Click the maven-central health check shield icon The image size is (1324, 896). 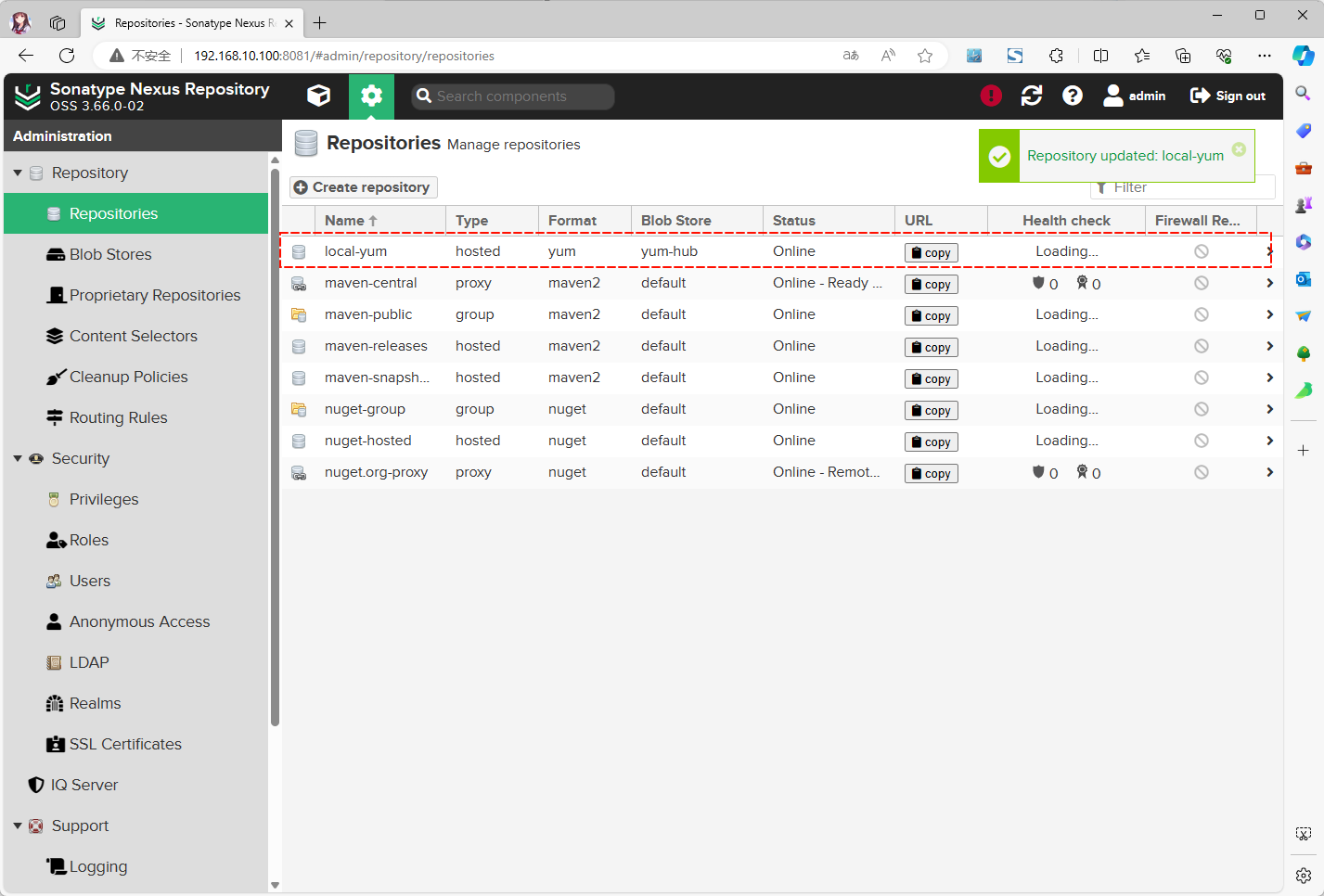(x=1039, y=283)
